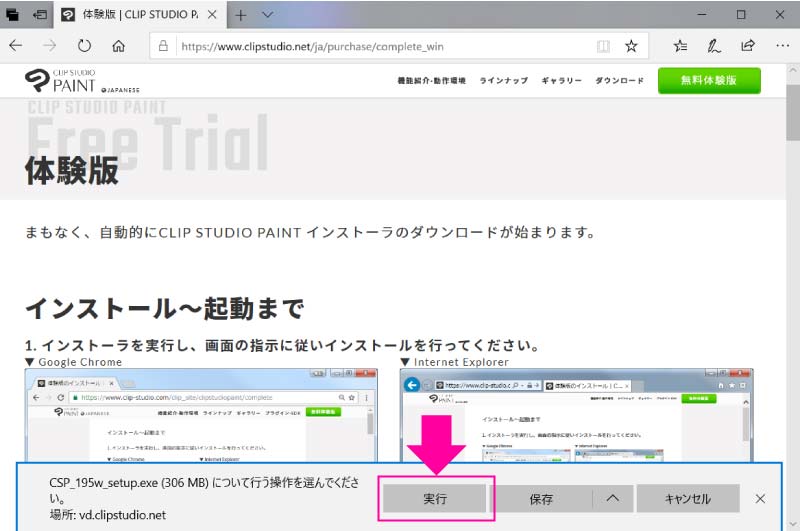Image resolution: width=800 pixels, height=531 pixels.
Task: Click the 実行 button to run installer
Action: click(x=435, y=498)
